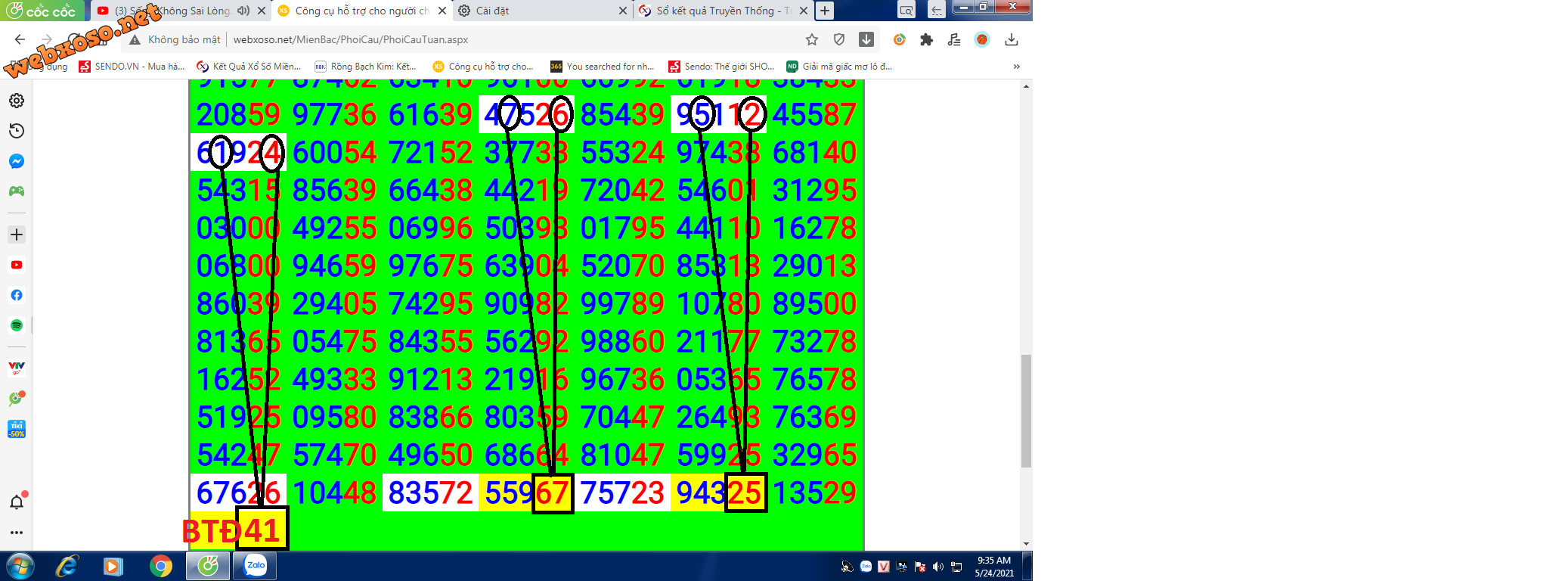
Task: Open games controller icon in sidebar
Action: (x=17, y=191)
